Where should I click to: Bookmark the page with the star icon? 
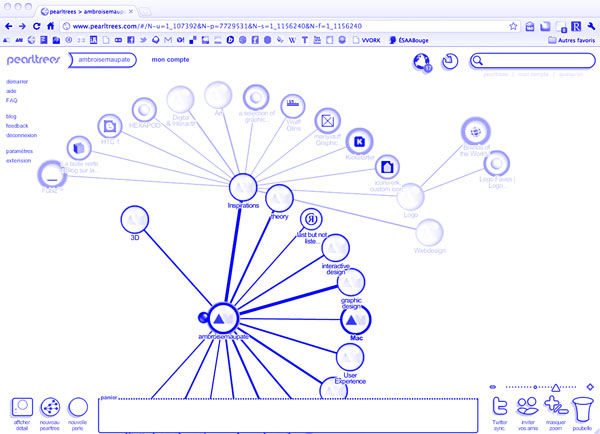coord(513,26)
